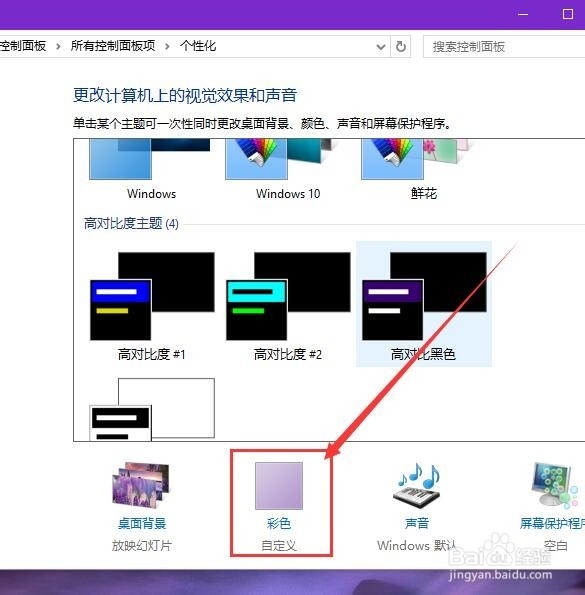585x595 pixels.
Task: Select the Windows 10 theme thumbnail
Action: (279, 159)
